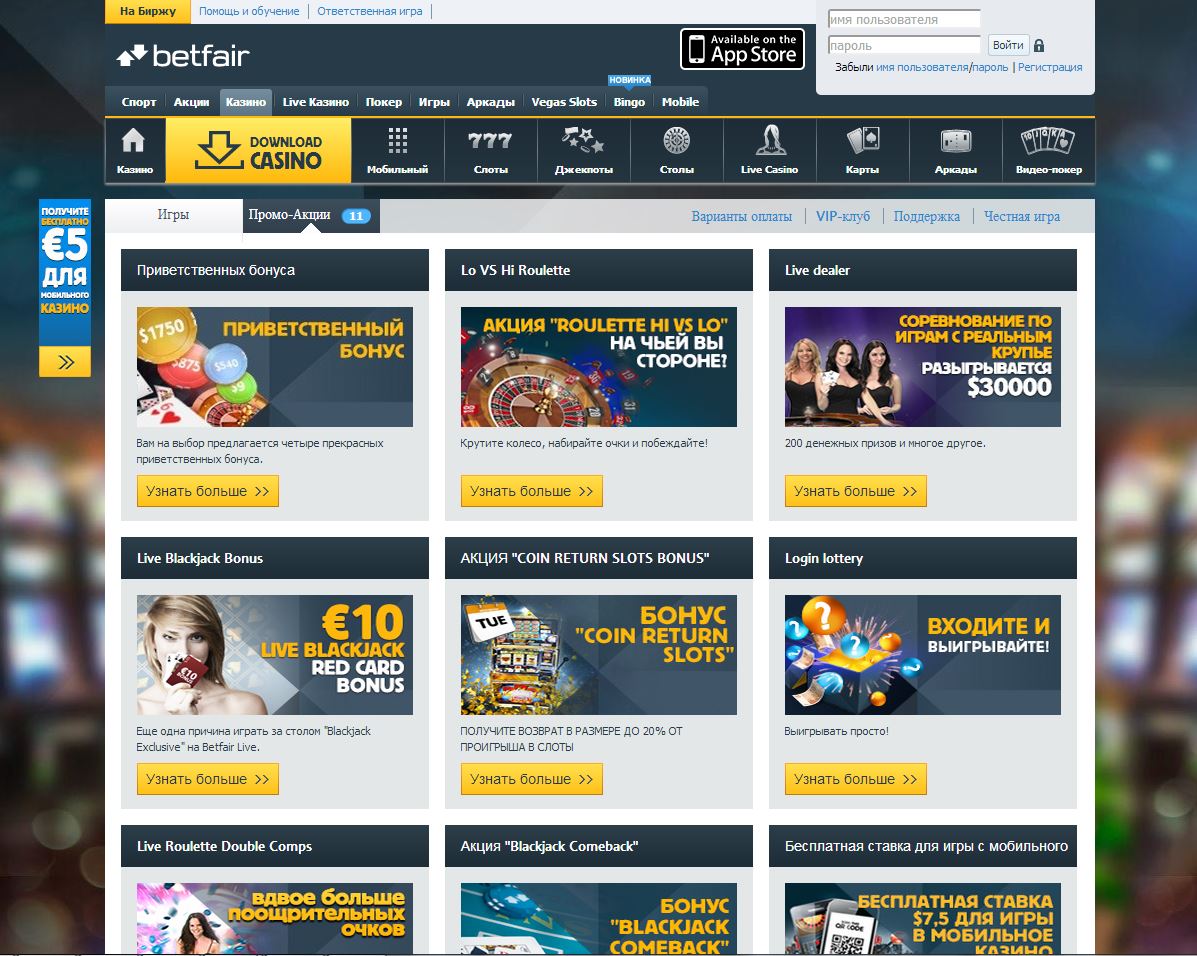Select Bingo in the main menu

pos(629,102)
